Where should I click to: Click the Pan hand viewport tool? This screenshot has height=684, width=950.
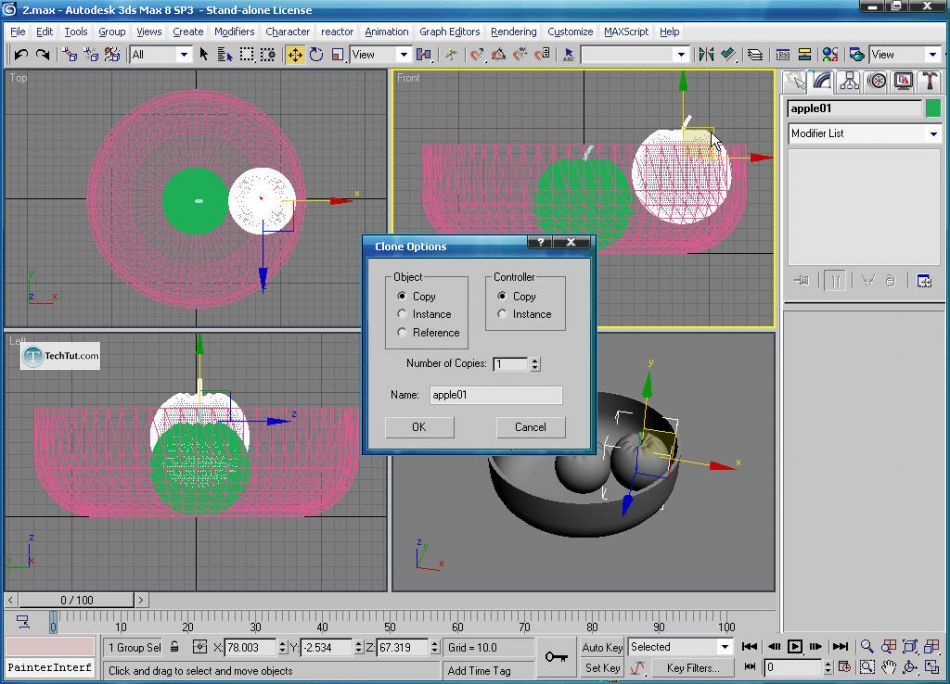[888, 667]
